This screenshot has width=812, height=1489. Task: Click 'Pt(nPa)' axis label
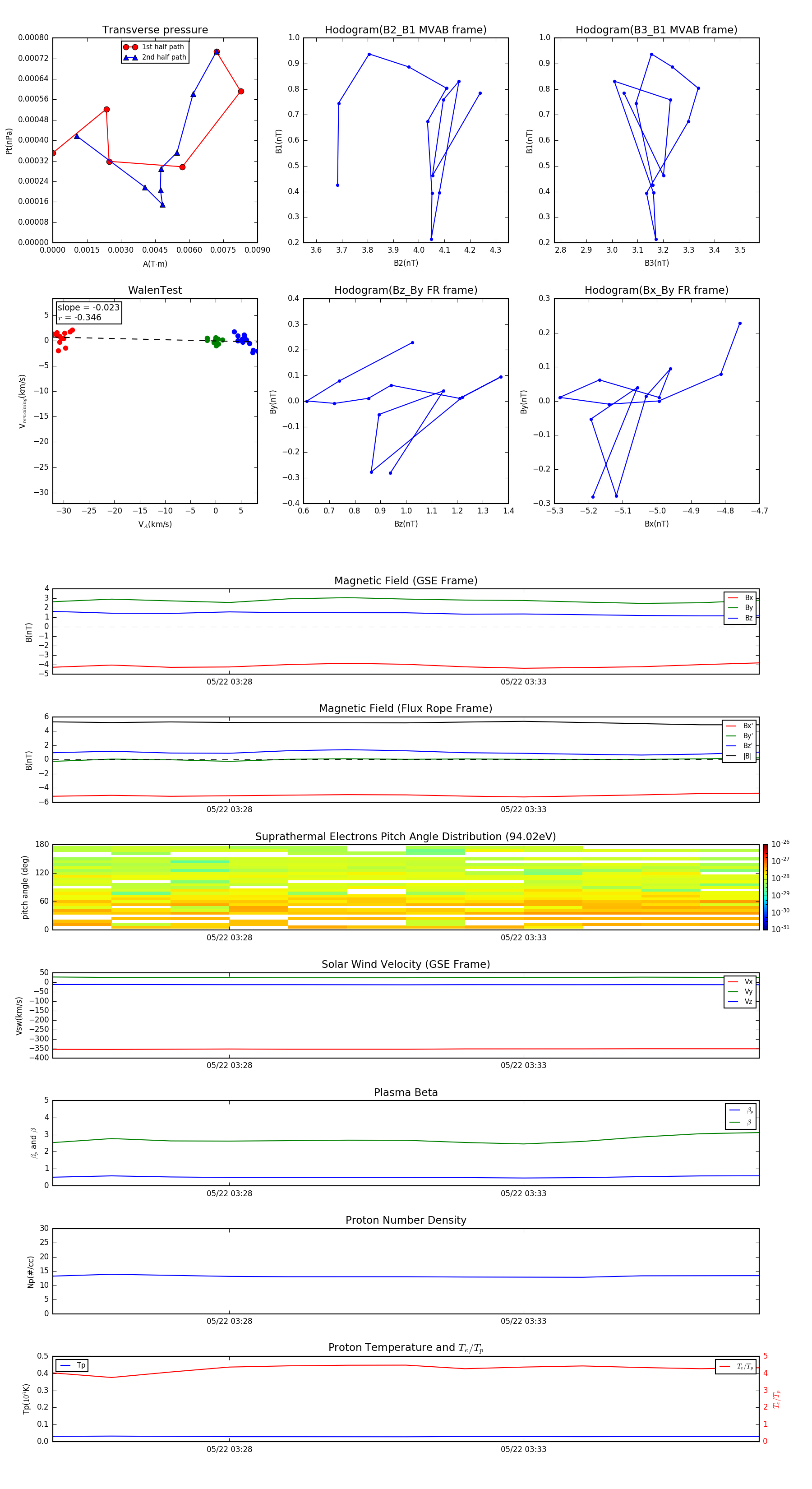point(9,140)
